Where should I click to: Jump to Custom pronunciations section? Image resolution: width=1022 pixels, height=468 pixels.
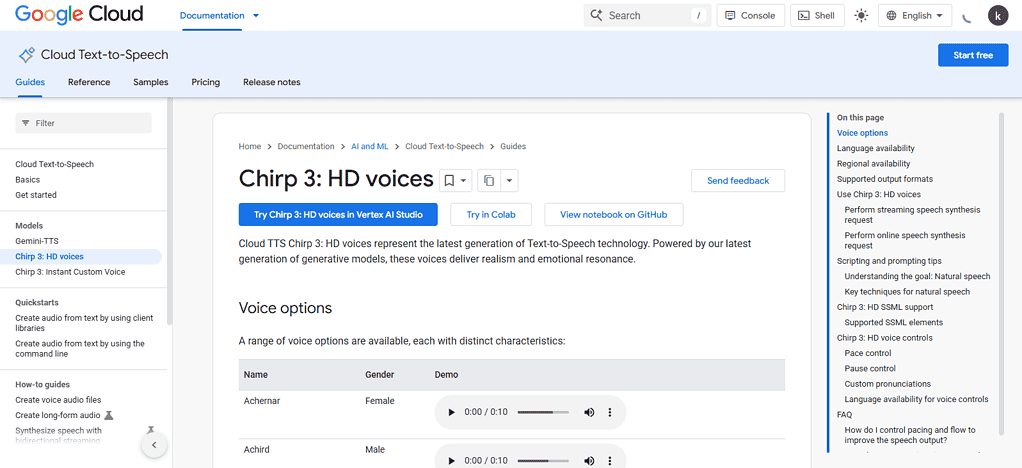tap(888, 384)
